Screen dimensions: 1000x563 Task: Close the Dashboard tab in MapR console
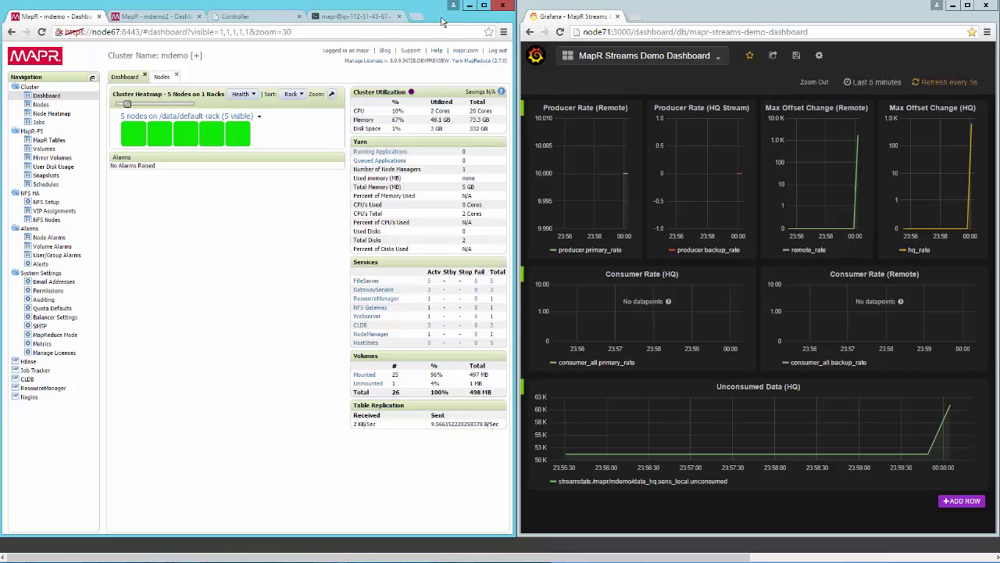click(x=145, y=75)
